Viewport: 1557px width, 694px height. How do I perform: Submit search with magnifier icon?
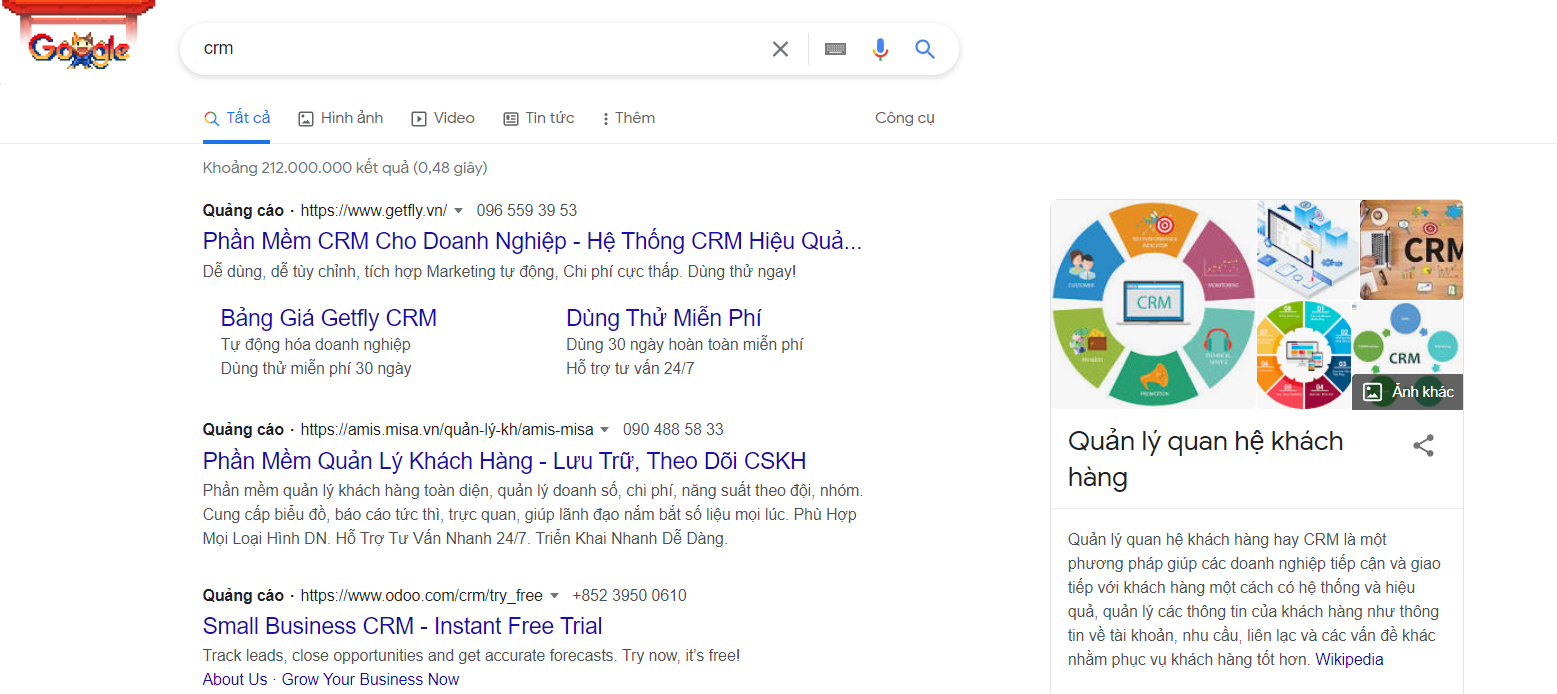[925, 49]
